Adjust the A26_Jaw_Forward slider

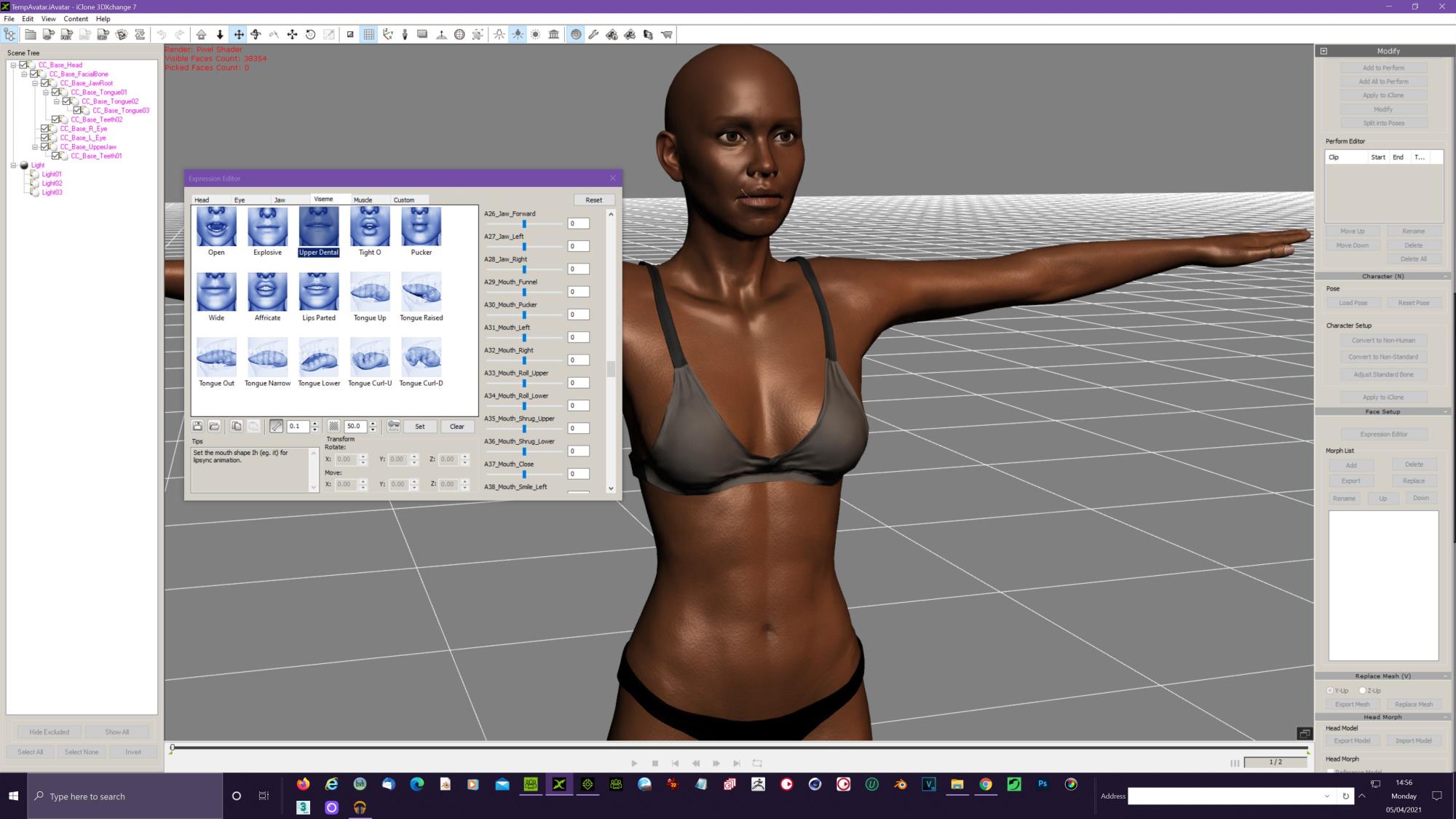coord(524,223)
